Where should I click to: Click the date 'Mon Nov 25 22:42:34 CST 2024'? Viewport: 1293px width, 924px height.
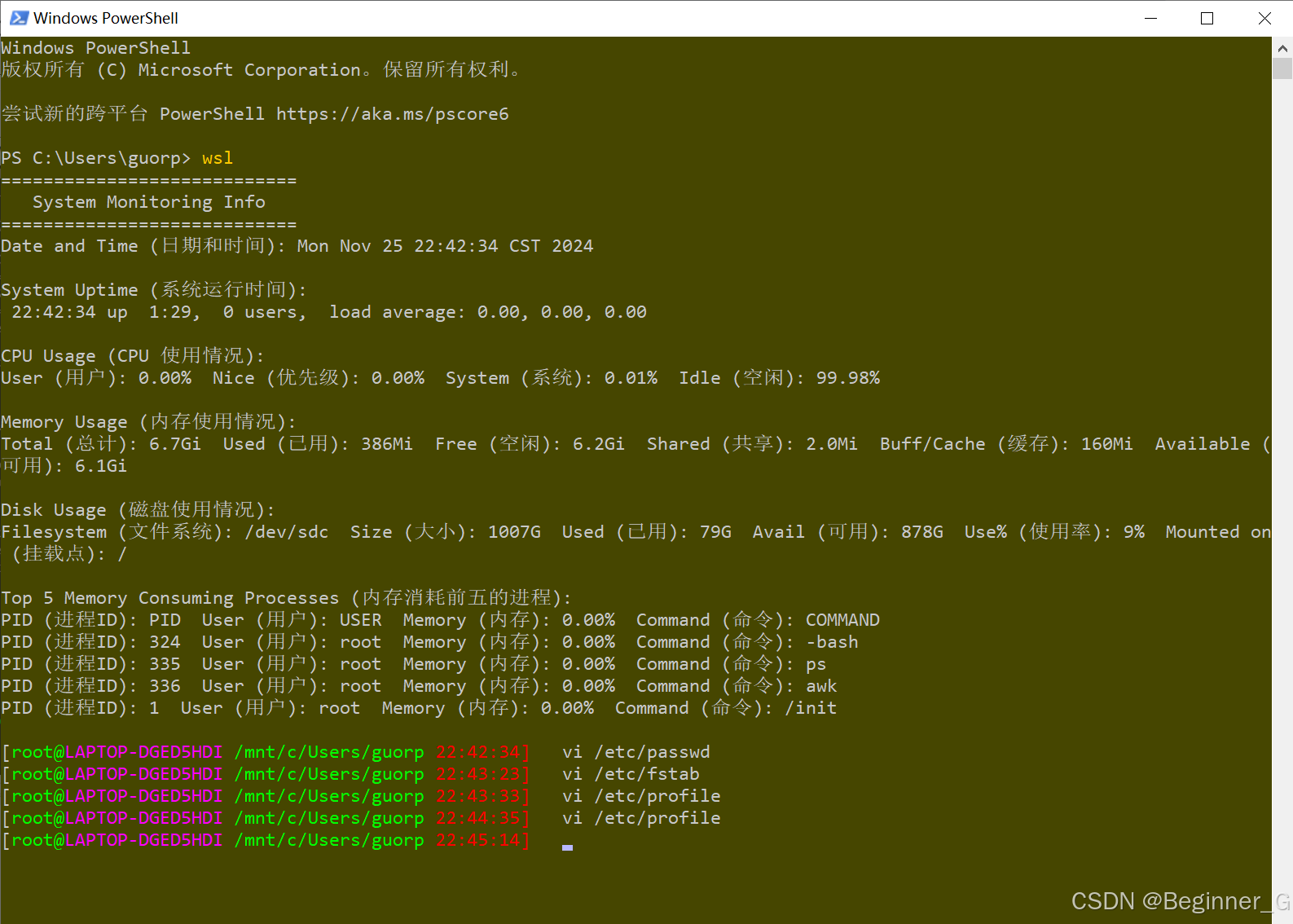point(446,246)
